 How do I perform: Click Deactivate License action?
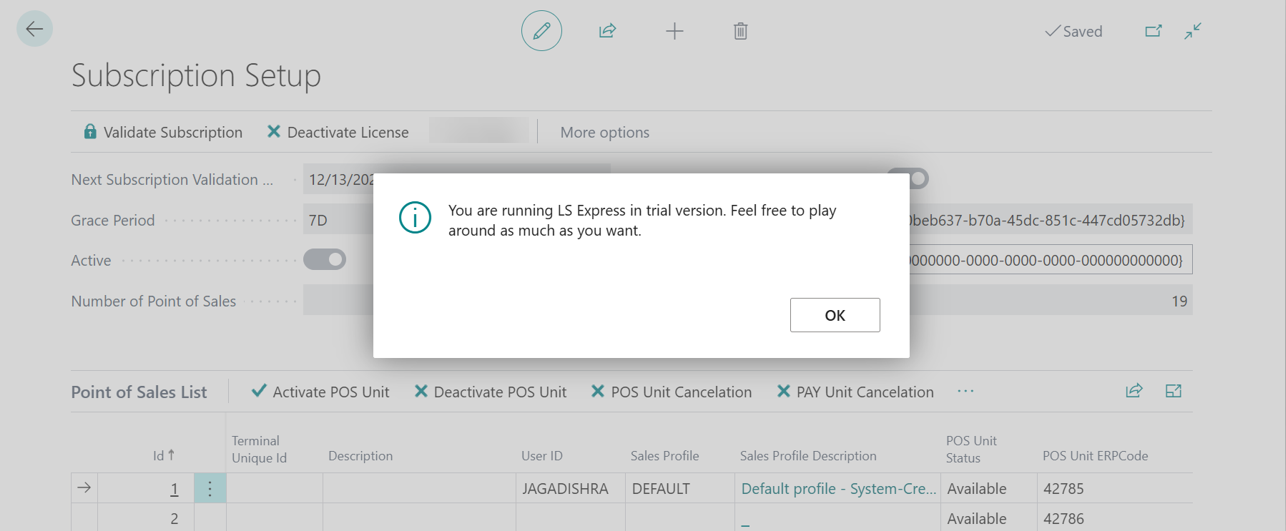[337, 132]
